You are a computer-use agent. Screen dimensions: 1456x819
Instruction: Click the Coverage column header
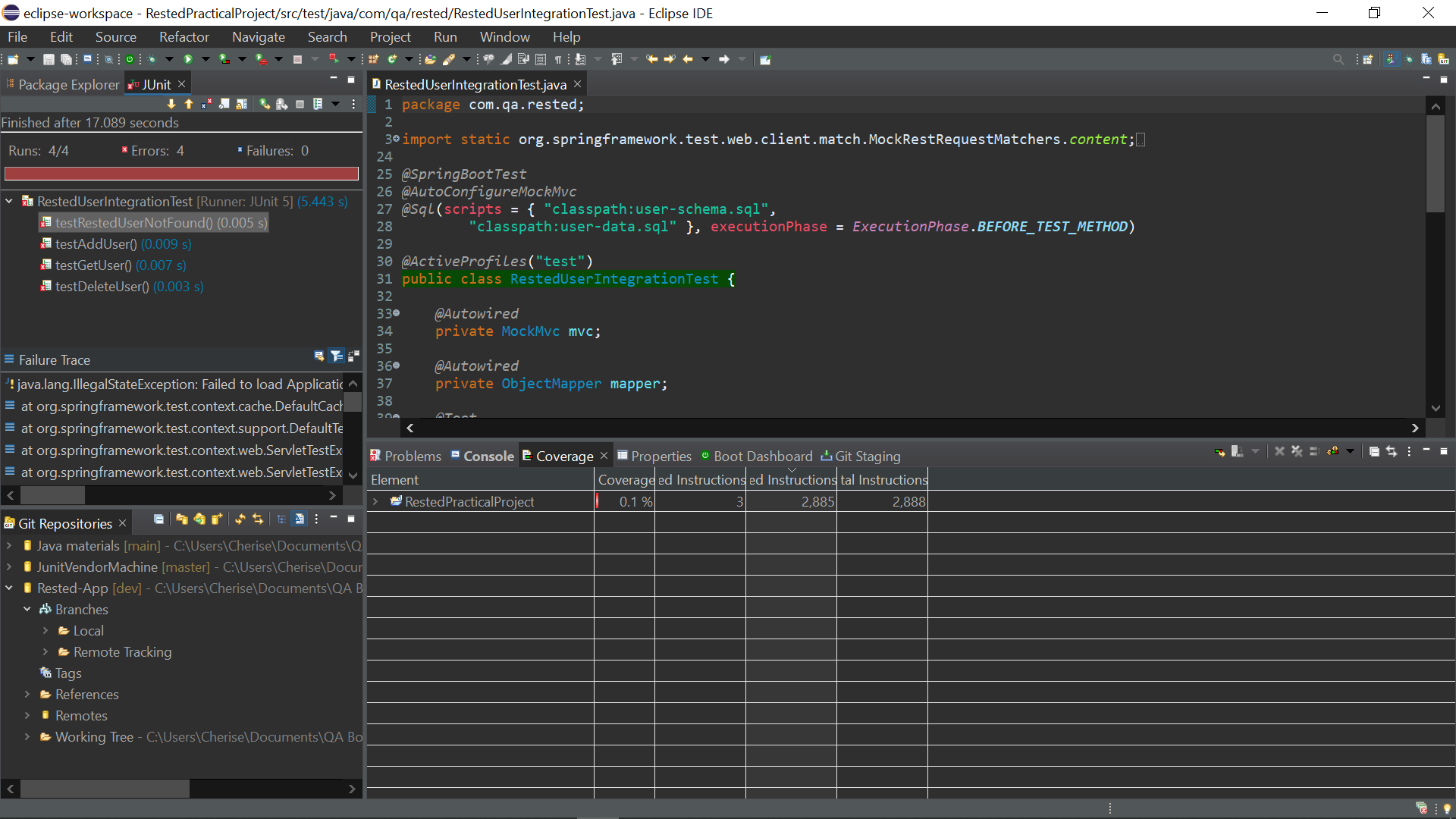click(625, 480)
